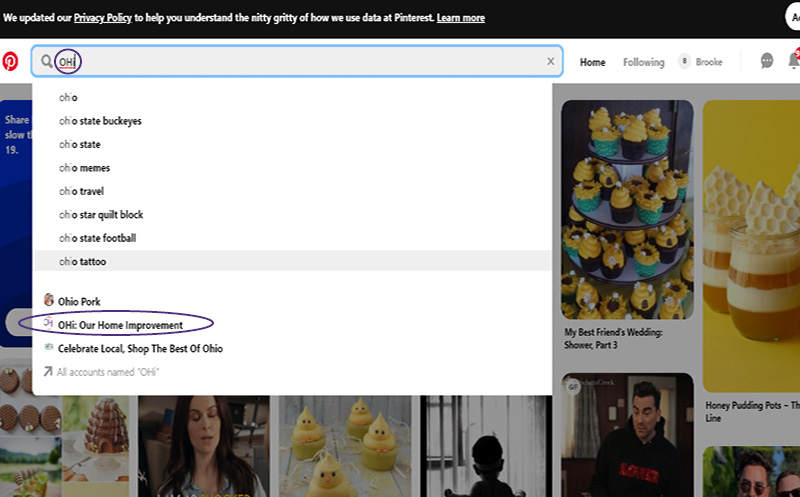Click the OHi account logo avatar
This screenshot has height=497, width=800.
(48, 323)
